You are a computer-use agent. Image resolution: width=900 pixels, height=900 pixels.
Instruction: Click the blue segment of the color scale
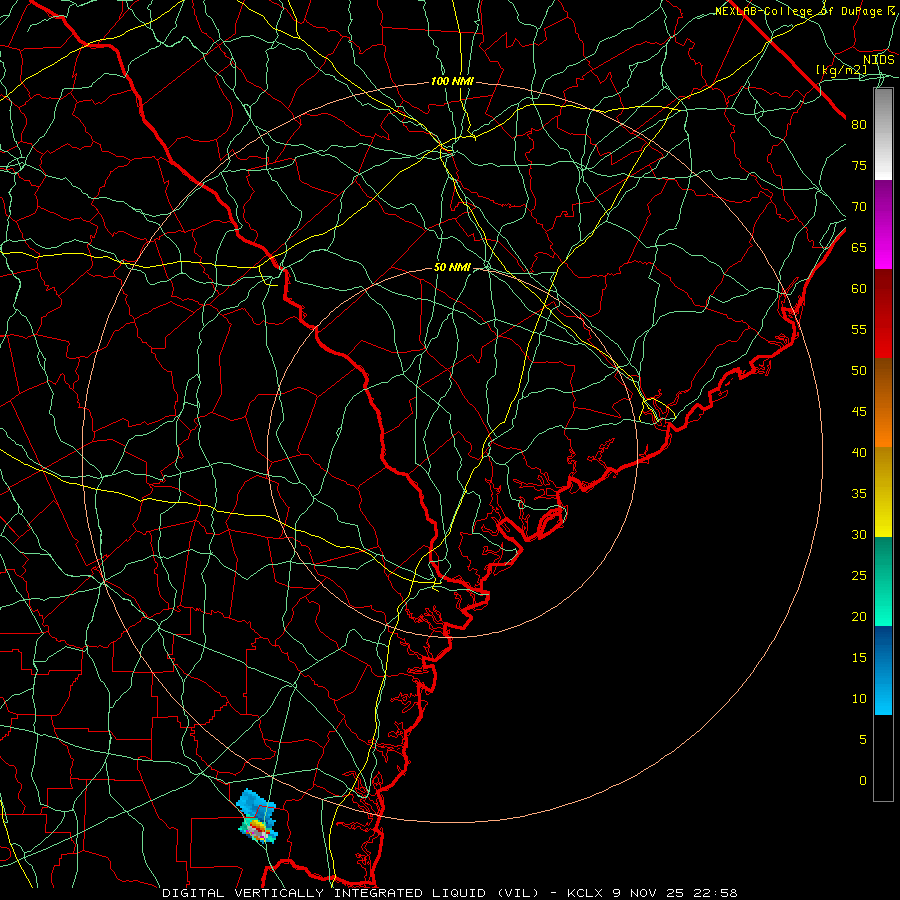(x=883, y=670)
